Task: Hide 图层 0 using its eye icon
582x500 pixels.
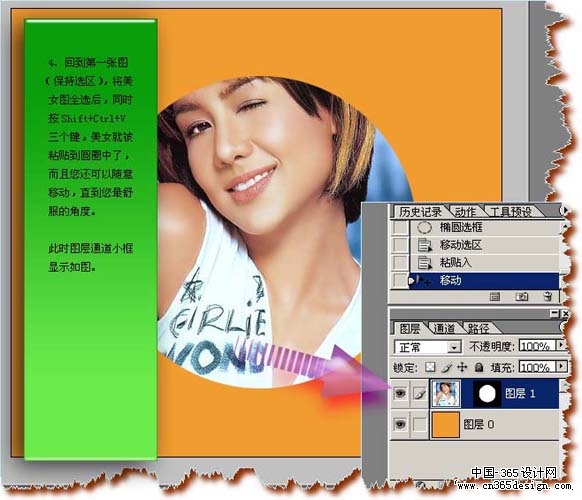Action: 400,424
